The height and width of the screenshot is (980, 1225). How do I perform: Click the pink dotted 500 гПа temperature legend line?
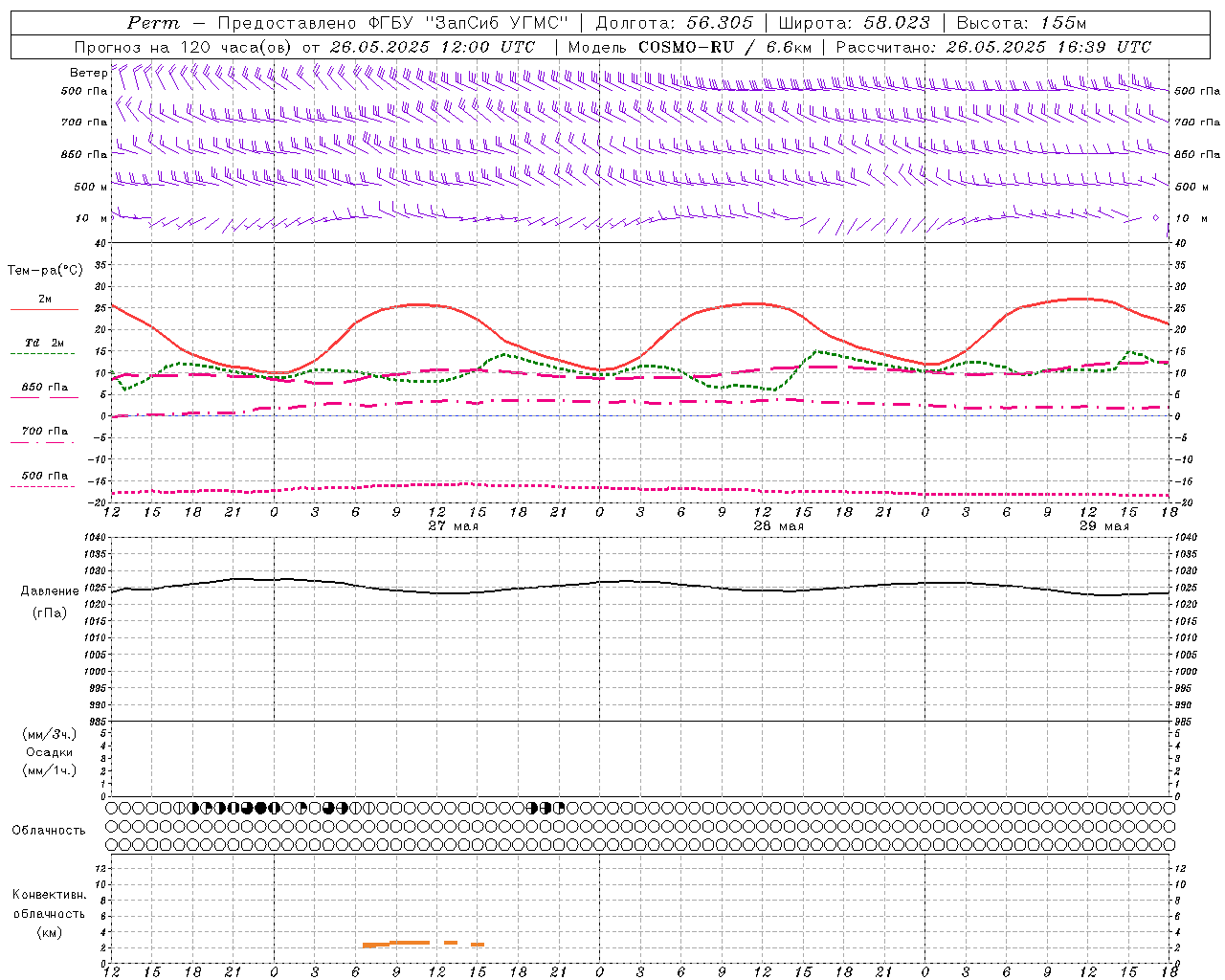click(42, 487)
